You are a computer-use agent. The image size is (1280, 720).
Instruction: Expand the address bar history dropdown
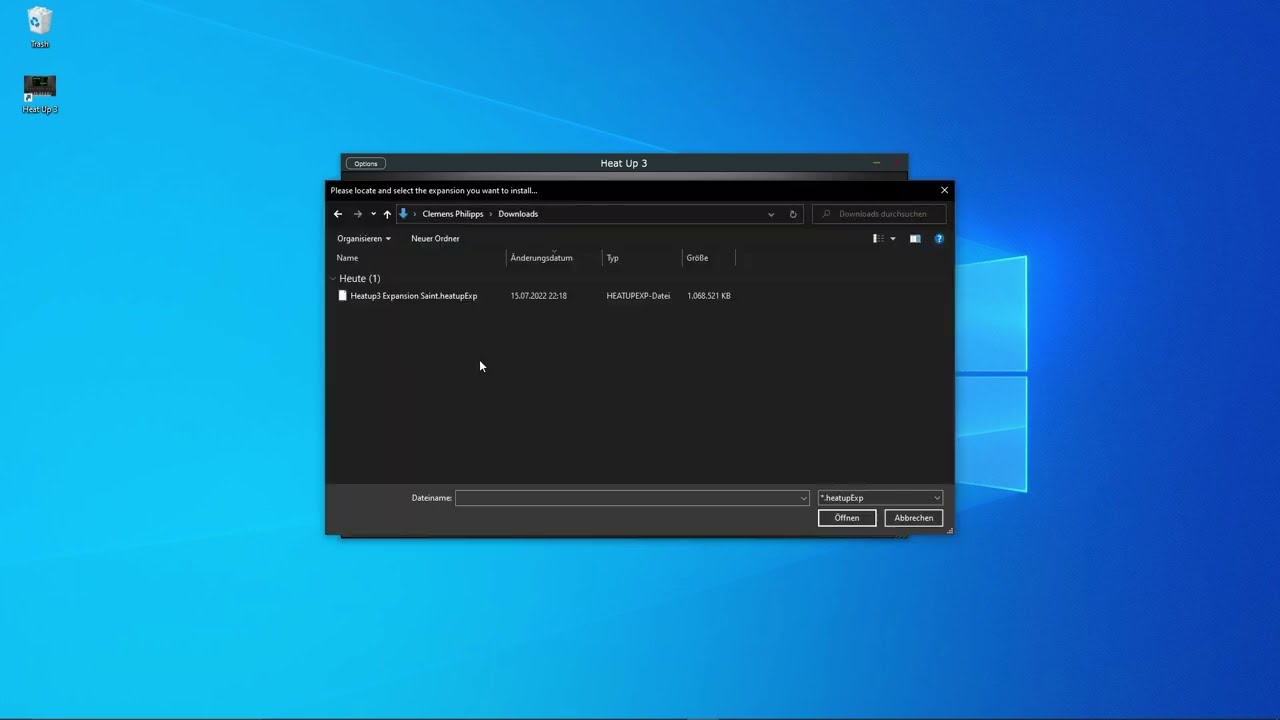click(771, 214)
